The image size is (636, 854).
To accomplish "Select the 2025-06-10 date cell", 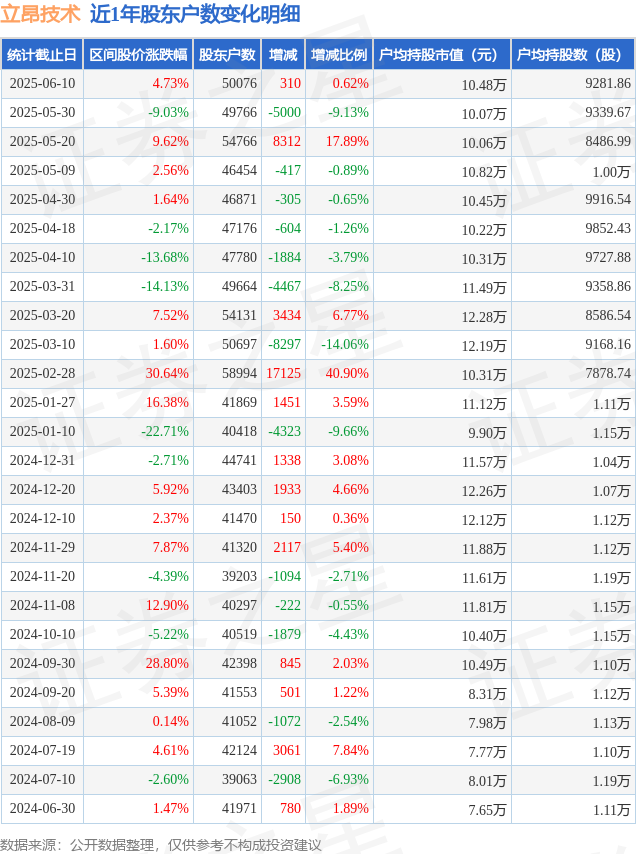I will click(42, 83).
